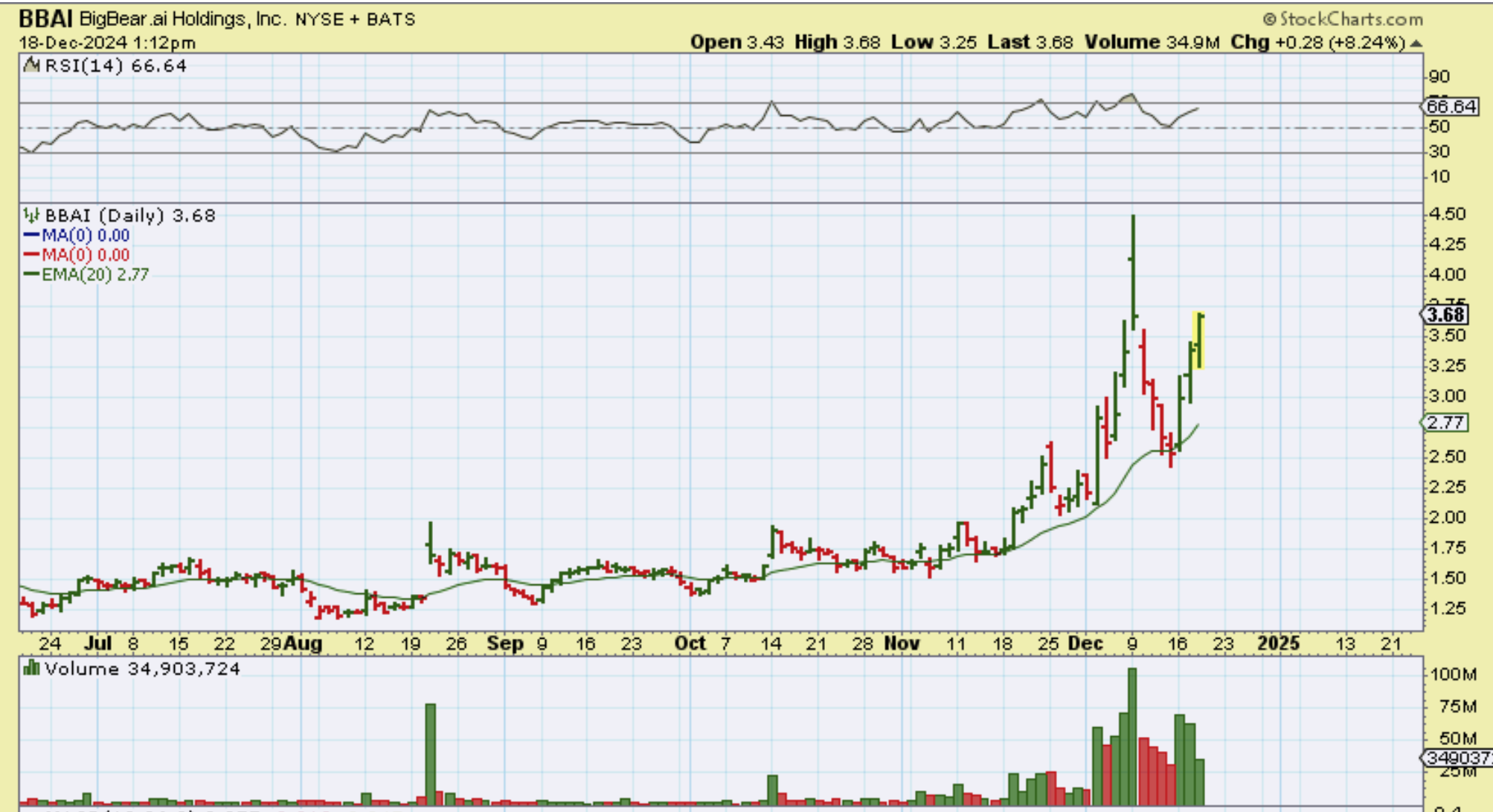
Task: Click the 66.64 RSI value tag
Action: click(x=1451, y=106)
